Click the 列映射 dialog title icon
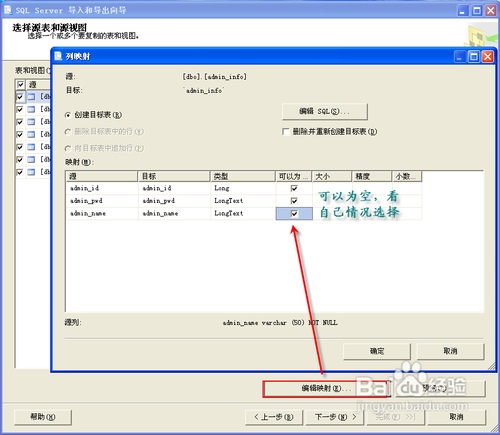 [58, 56]
